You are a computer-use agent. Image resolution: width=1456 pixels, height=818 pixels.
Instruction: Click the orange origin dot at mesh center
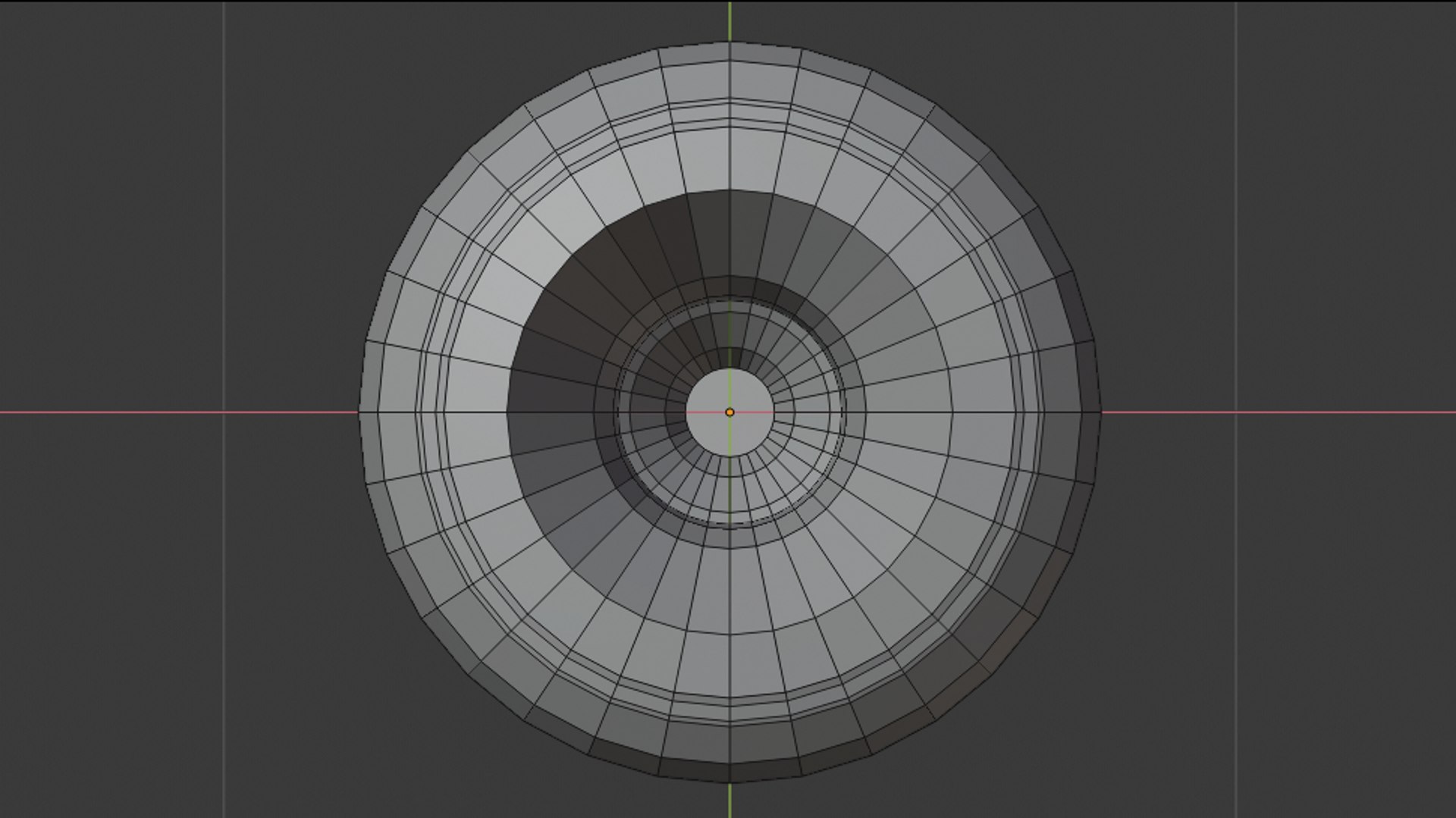[730, 412]
